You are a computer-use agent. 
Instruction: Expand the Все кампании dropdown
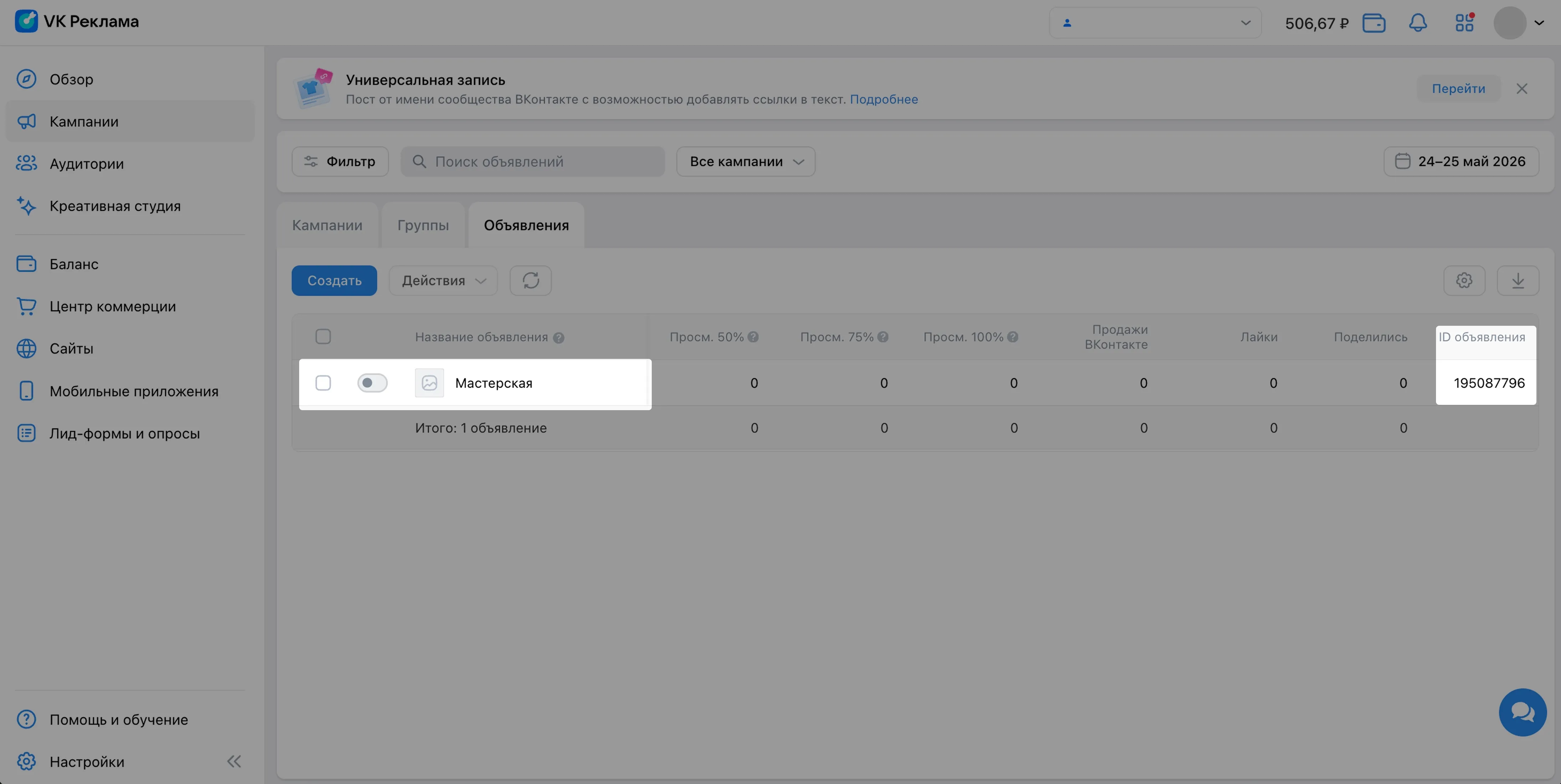point(745,162)
